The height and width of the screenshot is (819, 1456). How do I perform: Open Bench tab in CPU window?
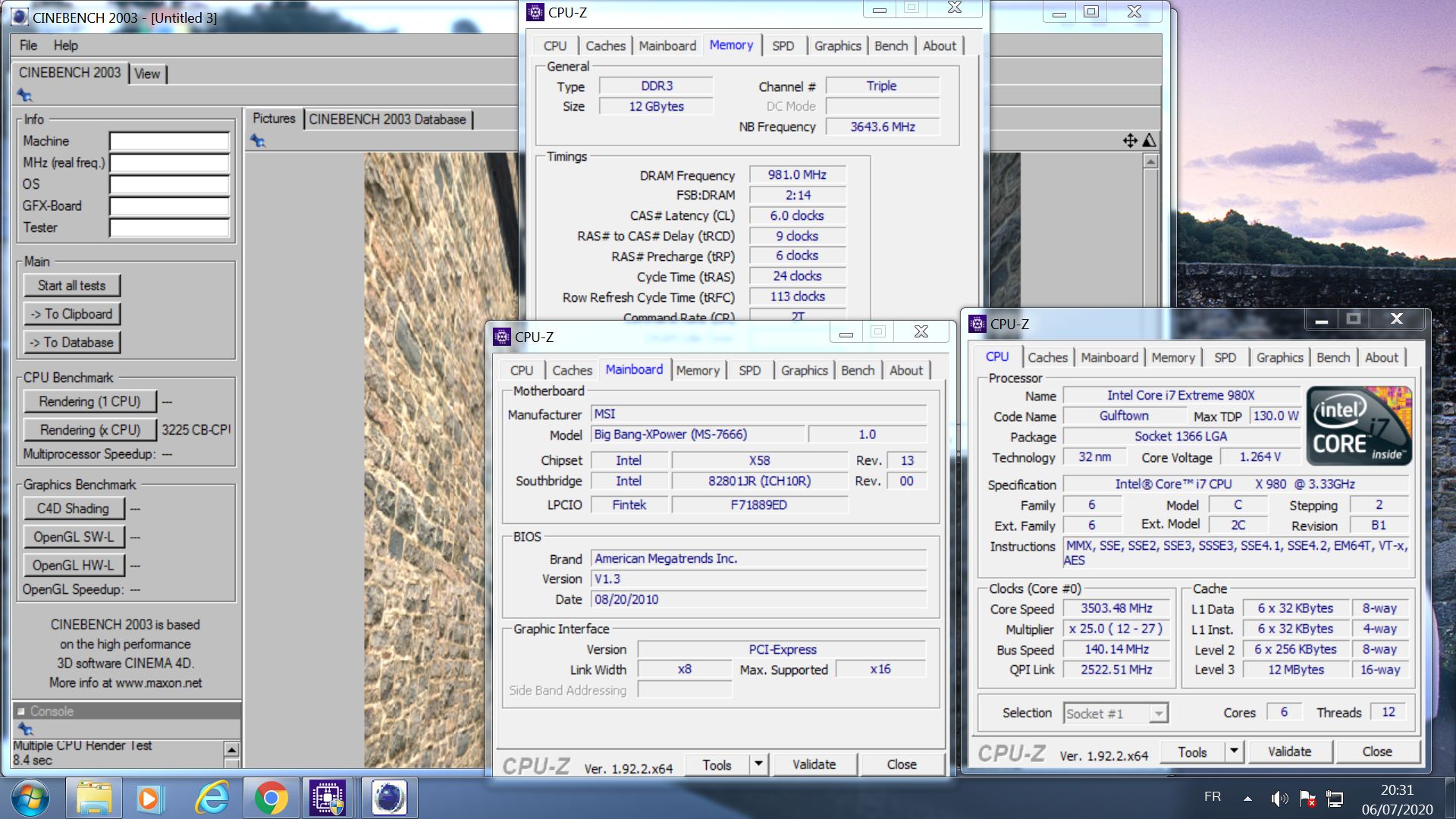pos(1333,357)
